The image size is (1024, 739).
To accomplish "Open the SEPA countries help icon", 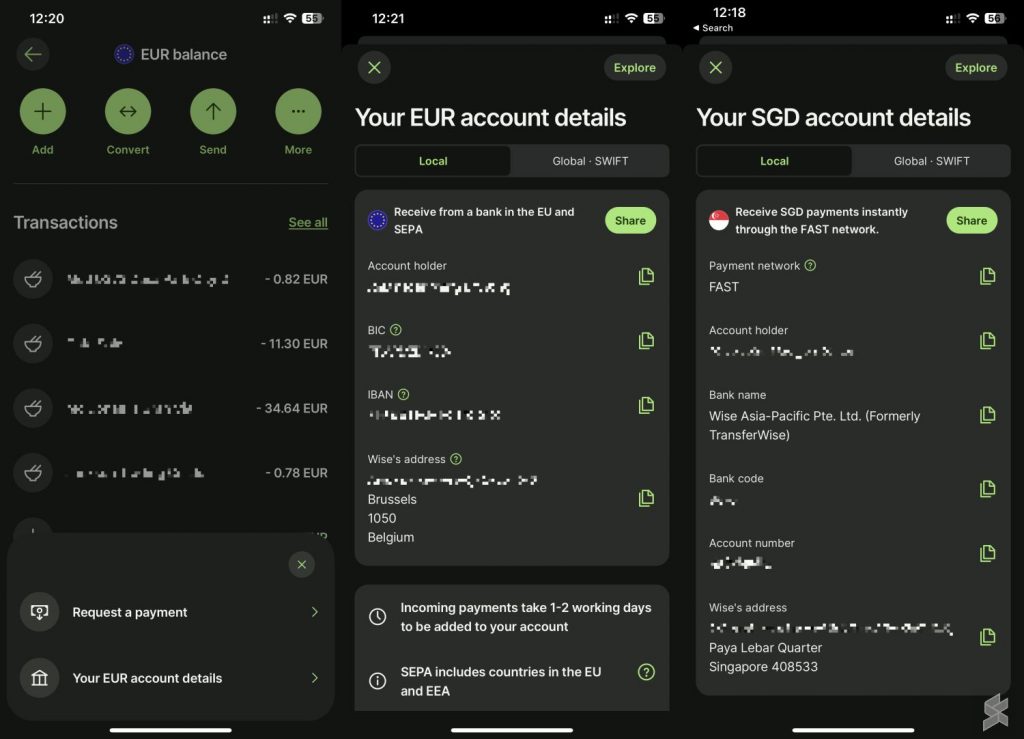I will [x=646, y=672].
